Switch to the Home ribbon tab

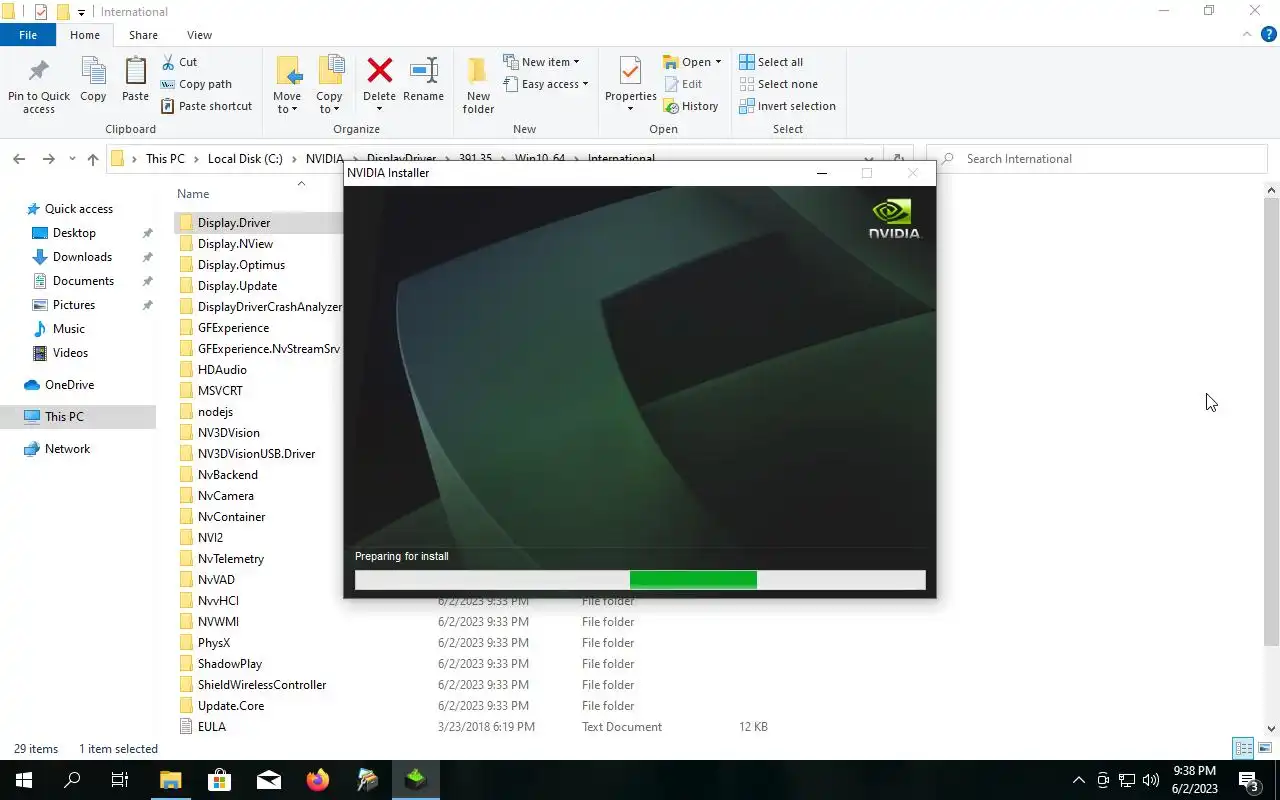[85, 35]
